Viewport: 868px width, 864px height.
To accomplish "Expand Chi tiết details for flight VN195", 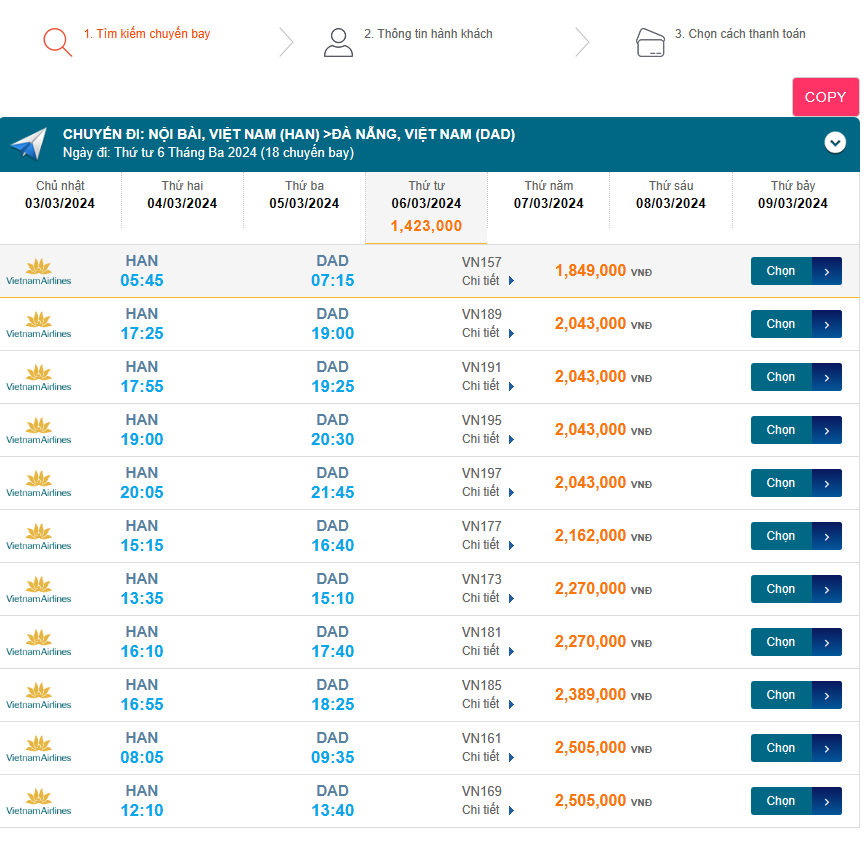I will (x=487, y=439).
